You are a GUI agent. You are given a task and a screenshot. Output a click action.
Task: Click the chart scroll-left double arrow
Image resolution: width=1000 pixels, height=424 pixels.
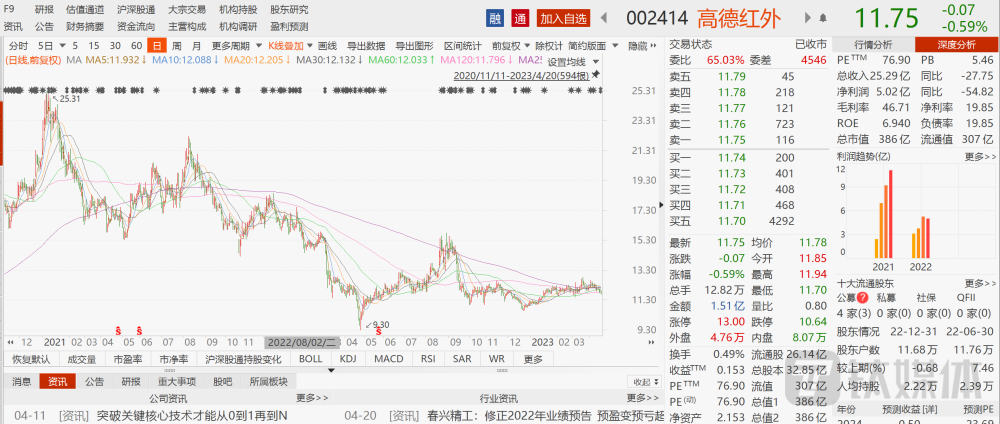pos(11,342)
